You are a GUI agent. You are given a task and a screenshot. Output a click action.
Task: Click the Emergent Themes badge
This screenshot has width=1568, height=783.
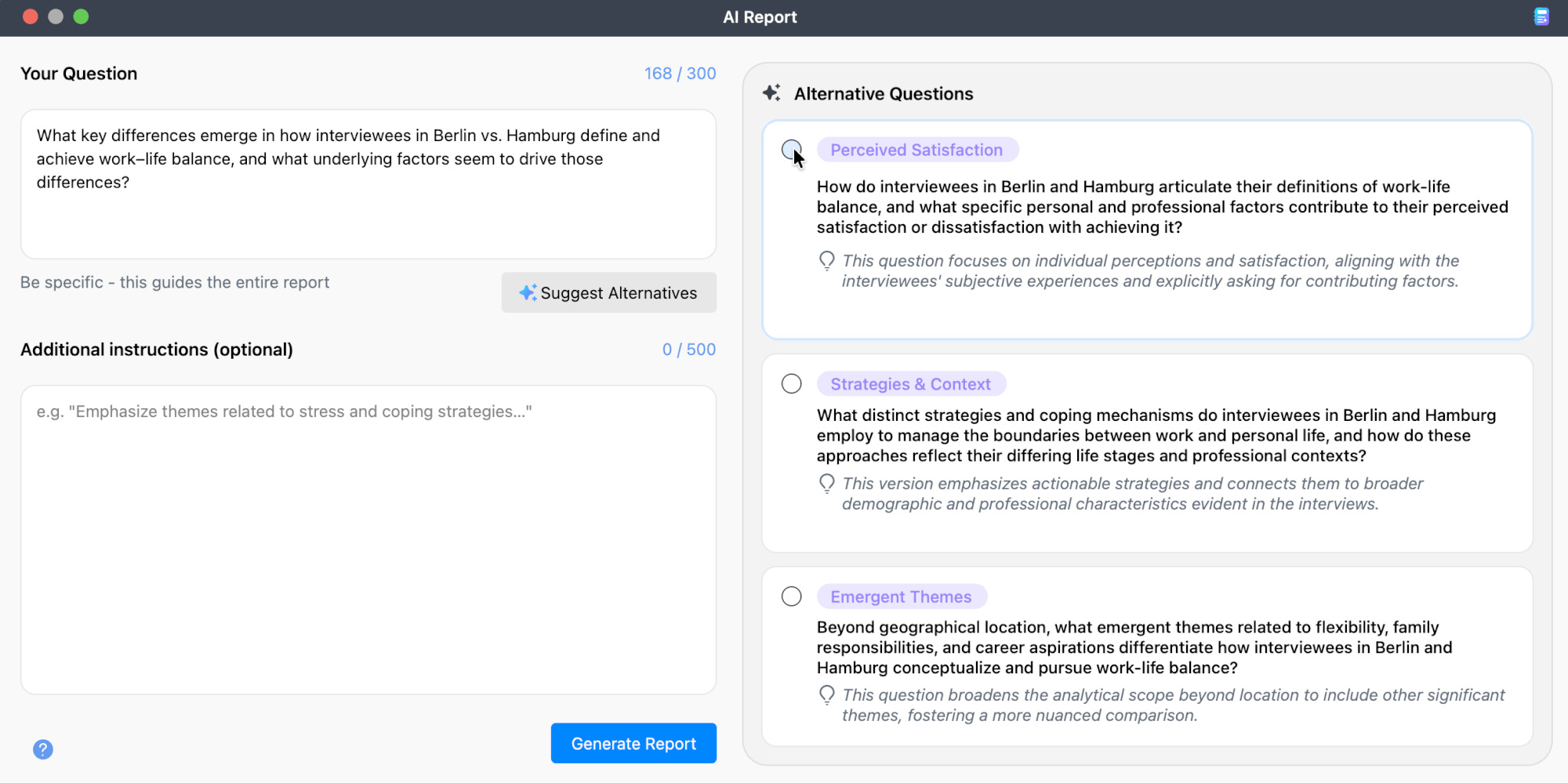tap(902, 596)
